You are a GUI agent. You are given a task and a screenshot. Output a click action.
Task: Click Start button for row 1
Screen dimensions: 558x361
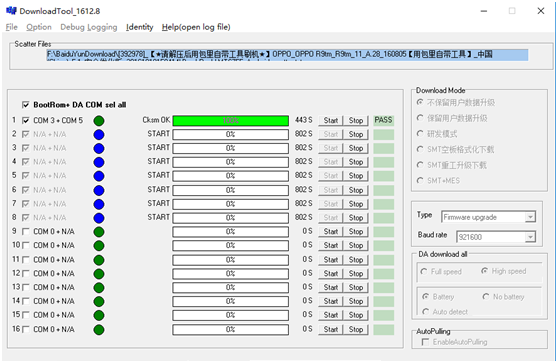331,120
